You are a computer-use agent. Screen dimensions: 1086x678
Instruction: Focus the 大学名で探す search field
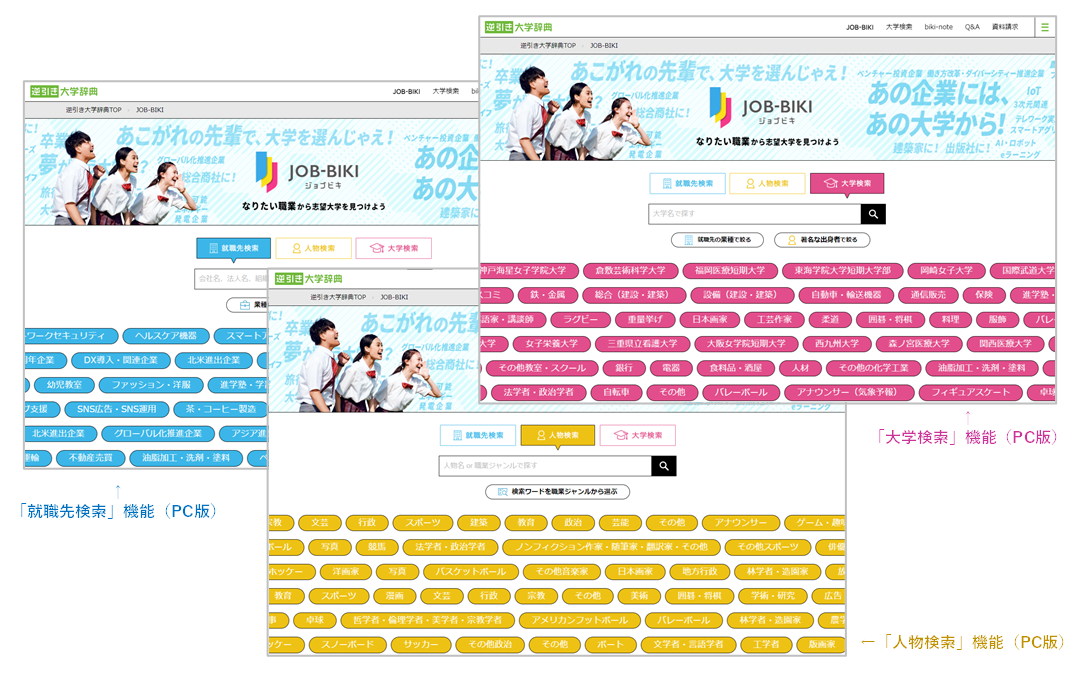(755, 214)
